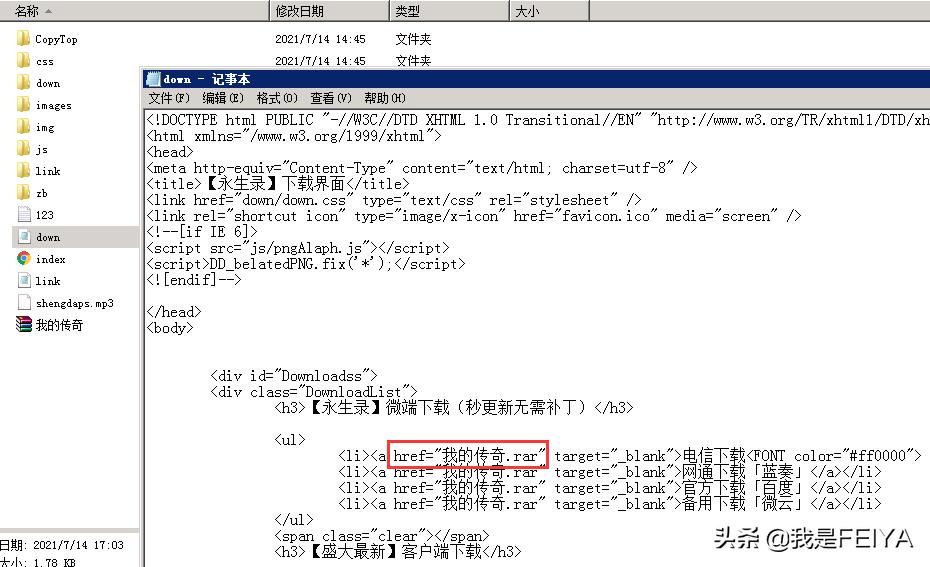
Task: Click the 备用下载「微云」 list item line
Action: point(610,504)
